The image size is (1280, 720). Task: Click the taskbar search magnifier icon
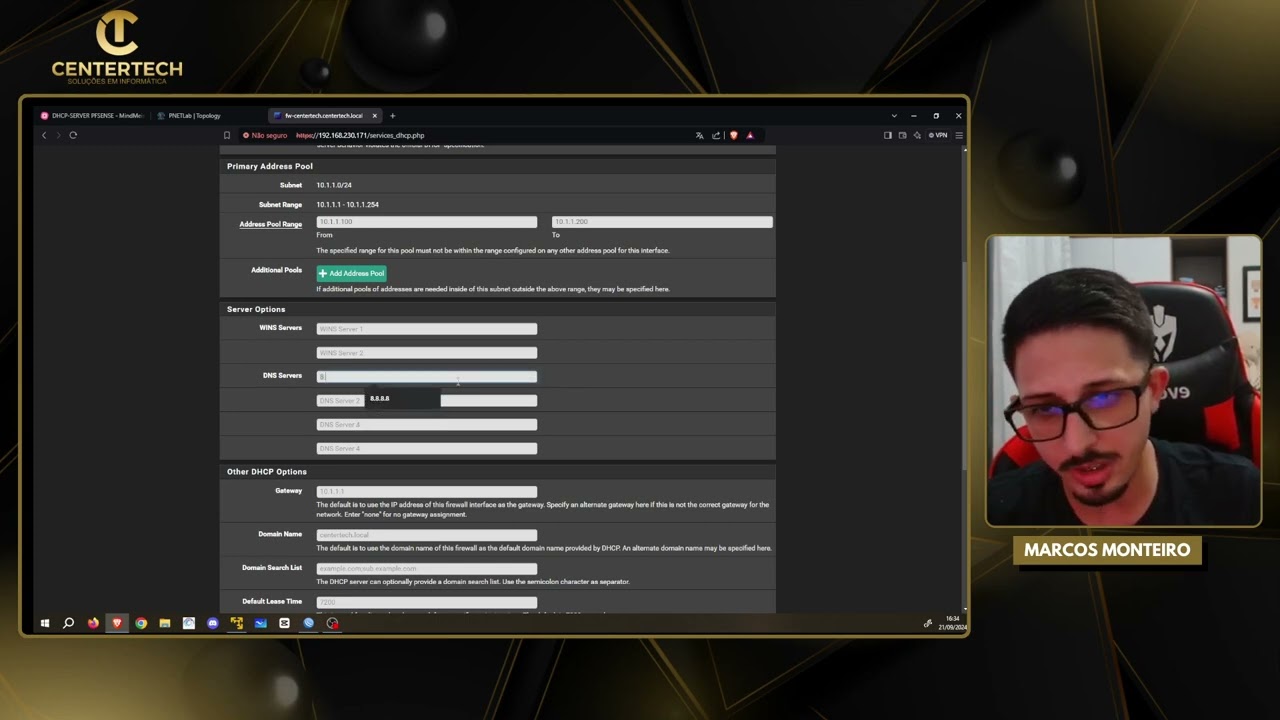[68, 623]
